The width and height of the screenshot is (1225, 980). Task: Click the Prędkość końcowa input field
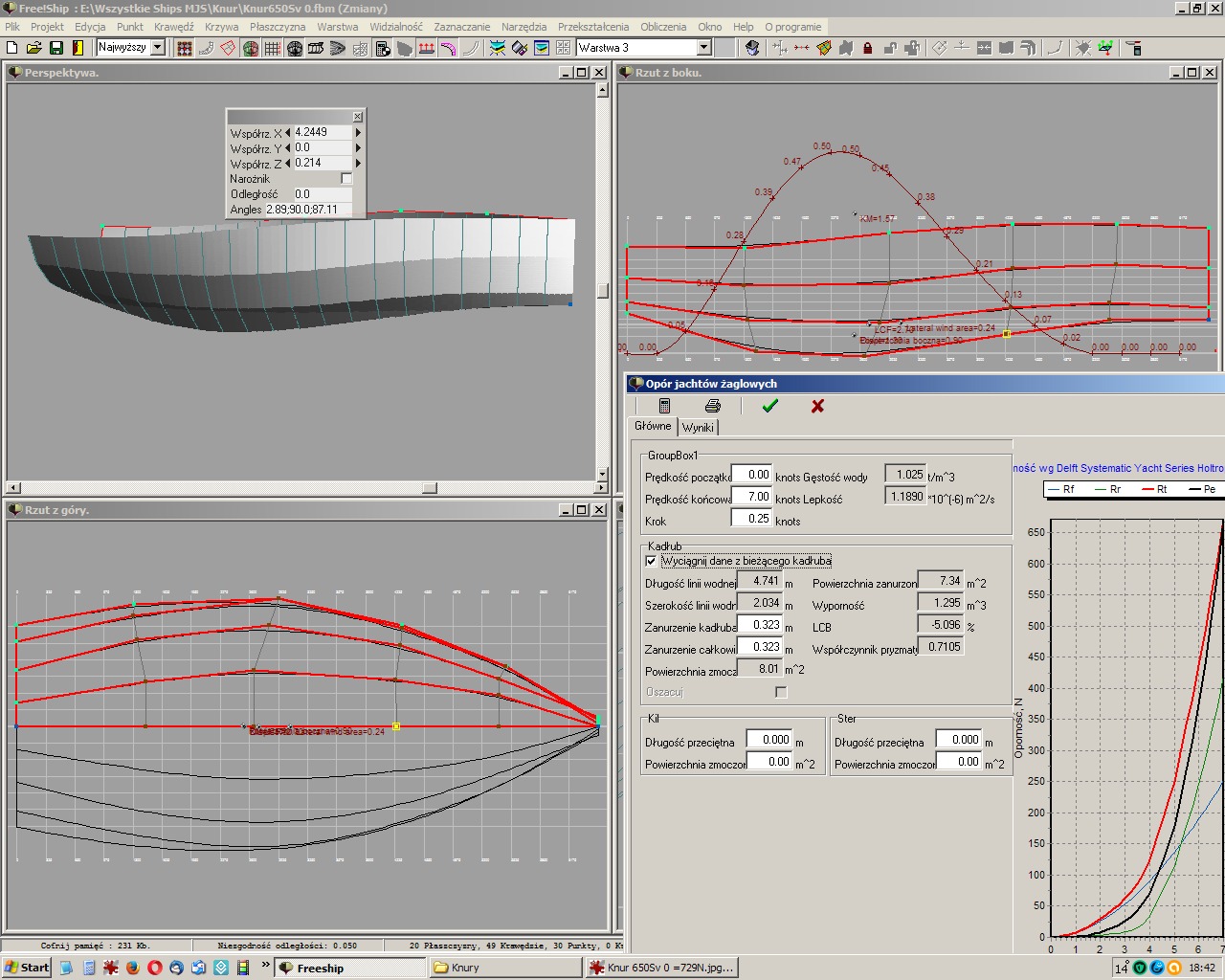tap(752, 497)
